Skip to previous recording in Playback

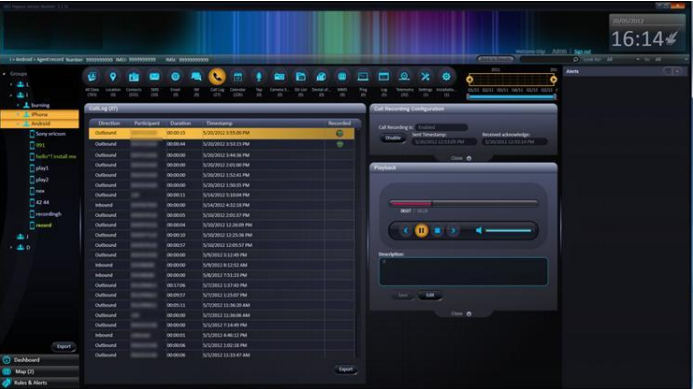[x=405, y=230]
